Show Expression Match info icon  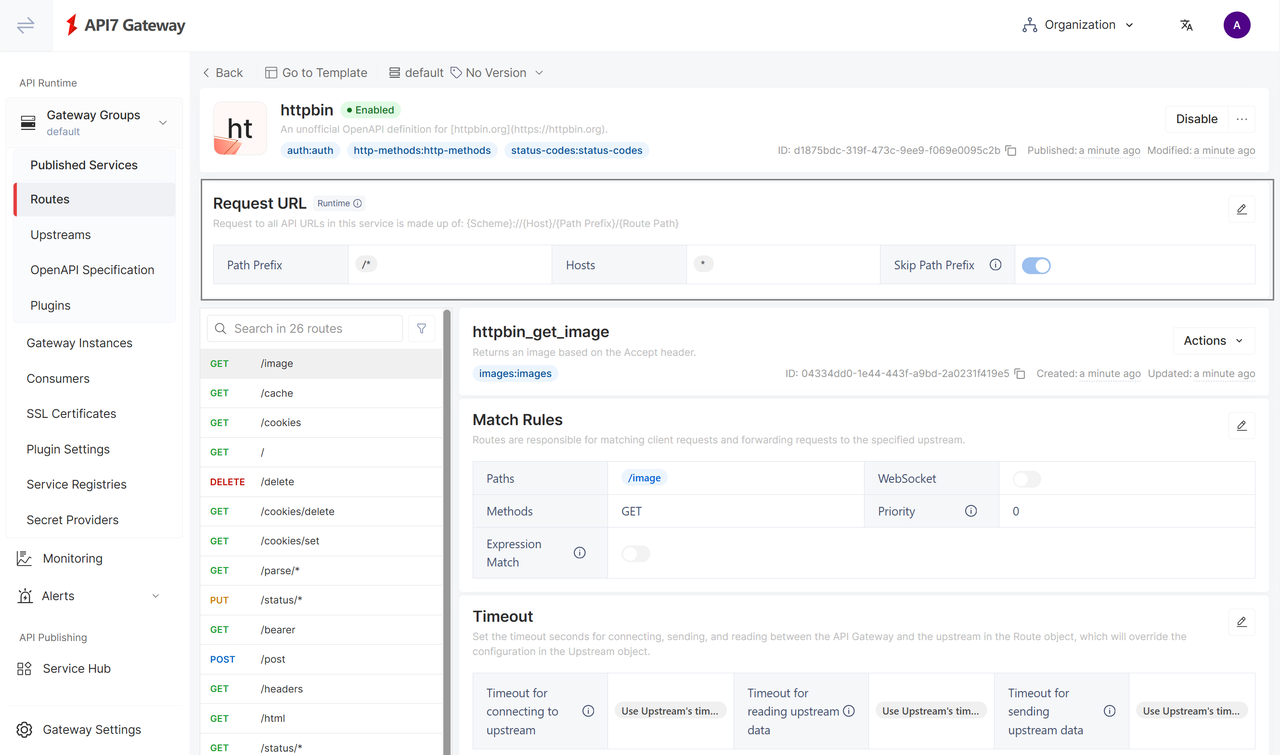coord(580,553)
